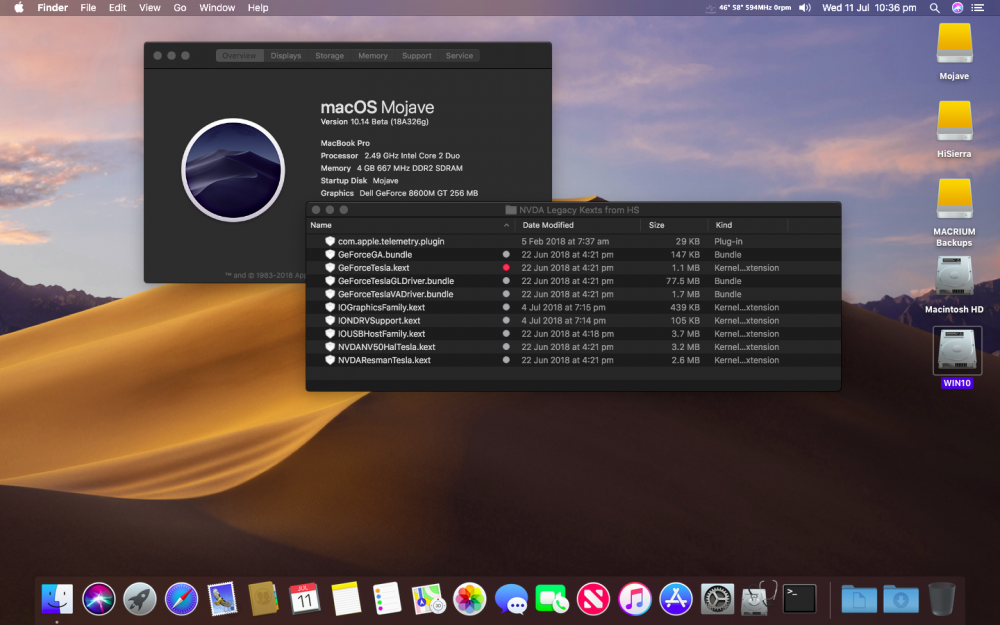Open Messages speech bubble icon in Dock
Screen dimensions: 1000x625
511,599
